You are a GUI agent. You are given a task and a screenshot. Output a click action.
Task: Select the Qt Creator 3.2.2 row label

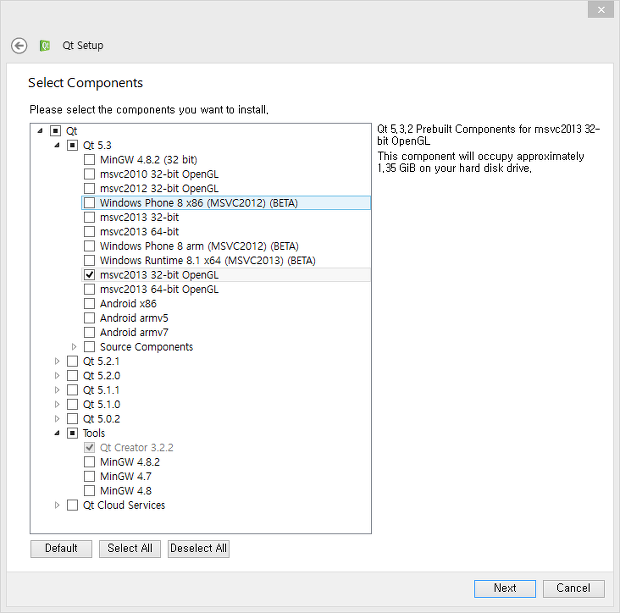click(136, 448)
